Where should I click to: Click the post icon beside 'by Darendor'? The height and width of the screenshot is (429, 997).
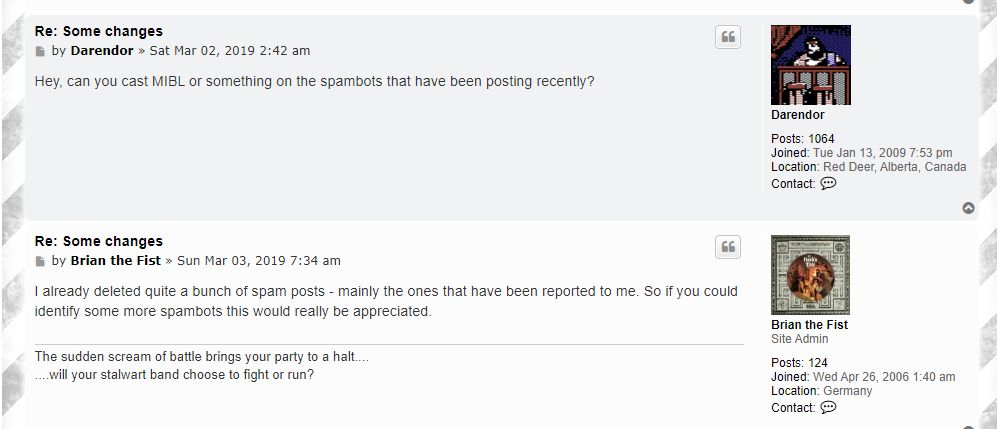coord(40,51)
